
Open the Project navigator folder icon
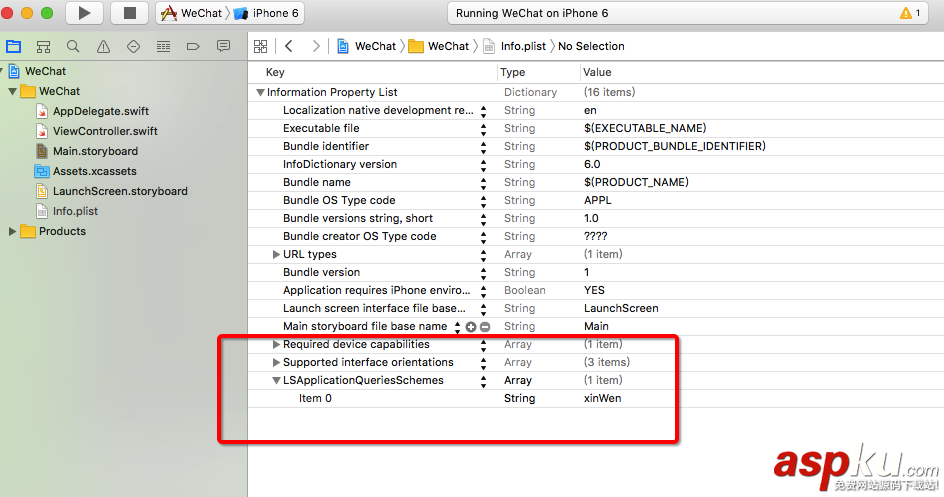[x=13, y=46]
